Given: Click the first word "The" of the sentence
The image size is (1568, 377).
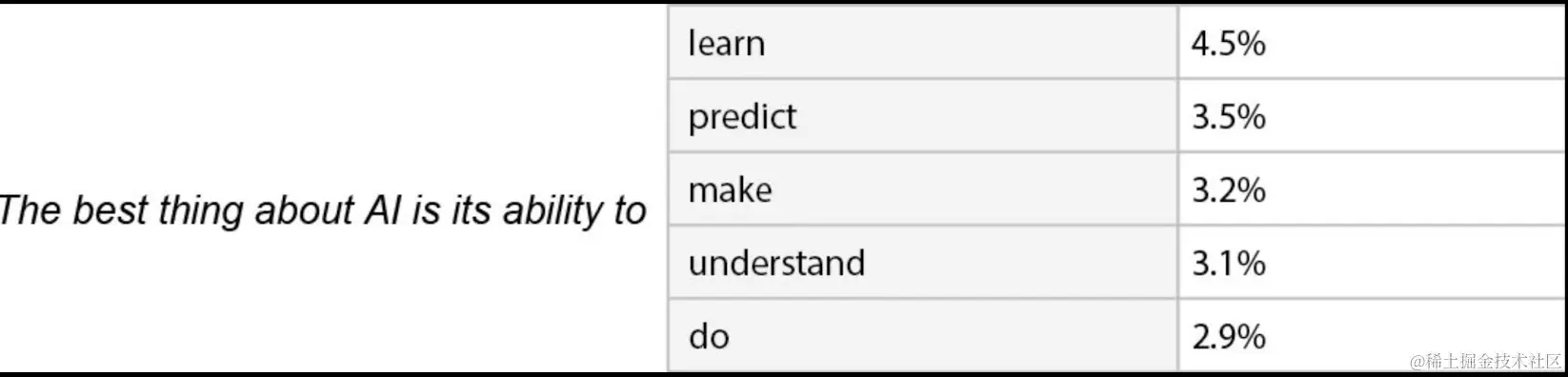Looking at the screenshot, I should (x=30, y=210).
